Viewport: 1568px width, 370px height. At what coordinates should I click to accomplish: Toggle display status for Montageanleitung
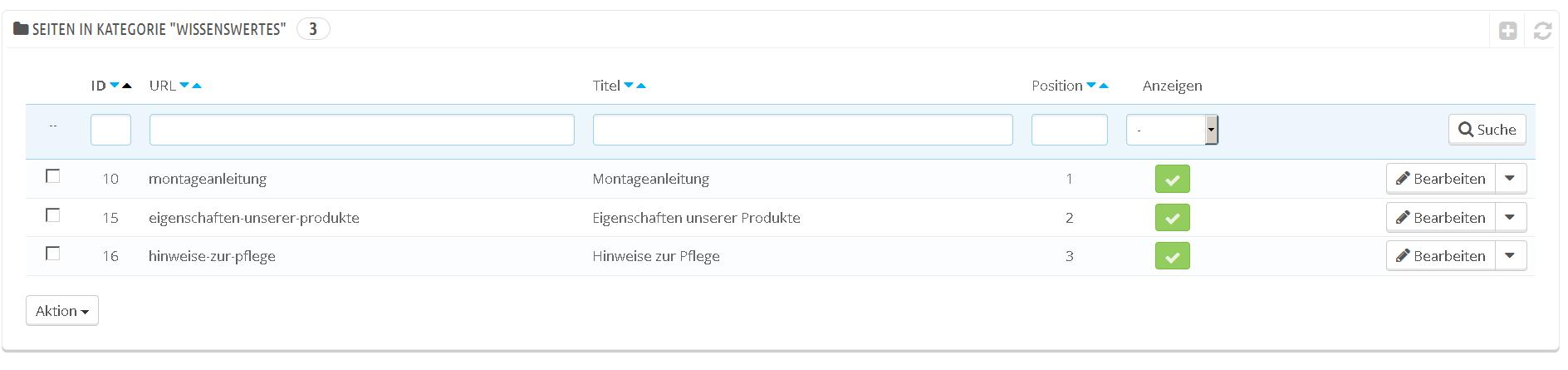[x=1172, y=179]
